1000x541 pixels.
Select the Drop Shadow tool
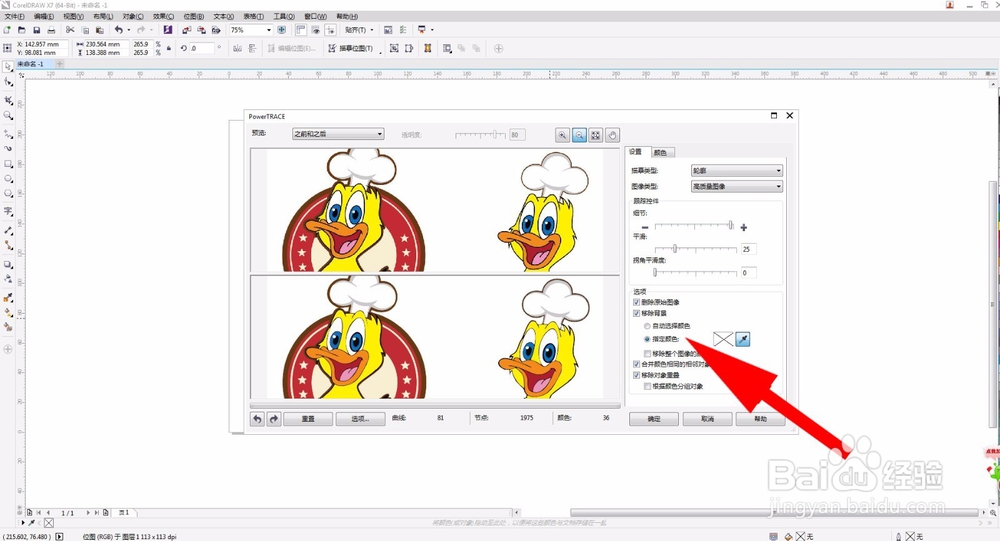tap(8, 263)
